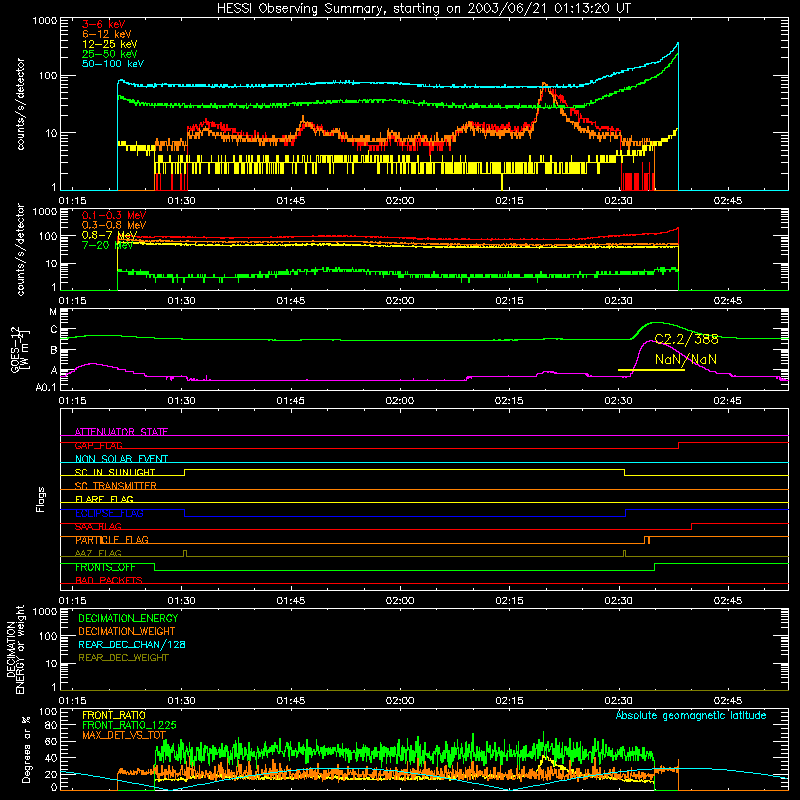Click the GAP_FLAG label
Image resolution: width=800 pixels, height=800 pixels.
(98, 445)
